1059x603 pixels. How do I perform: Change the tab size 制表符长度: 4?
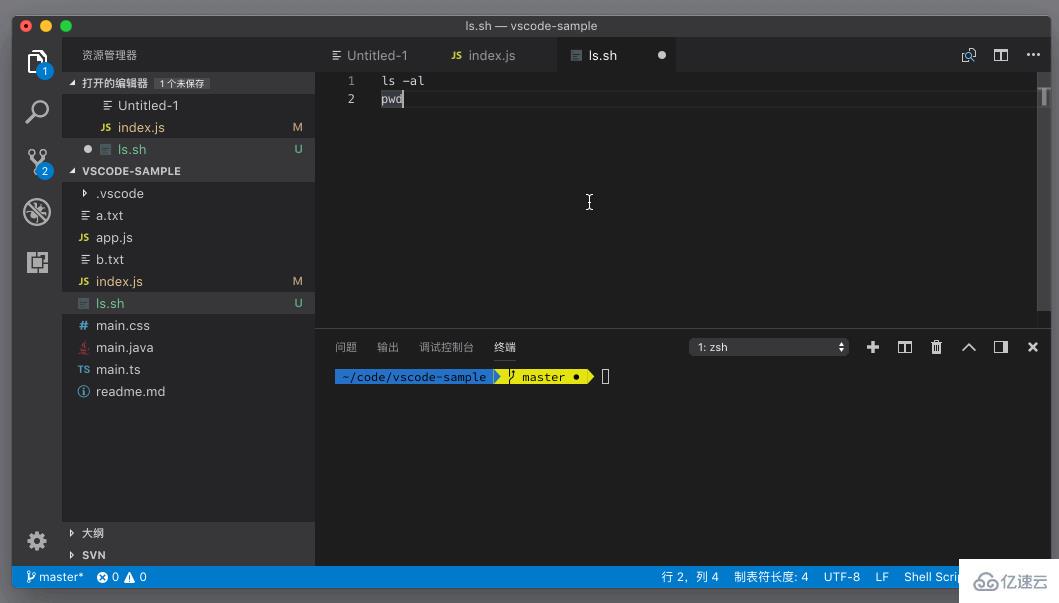click(x=771, y=577)
